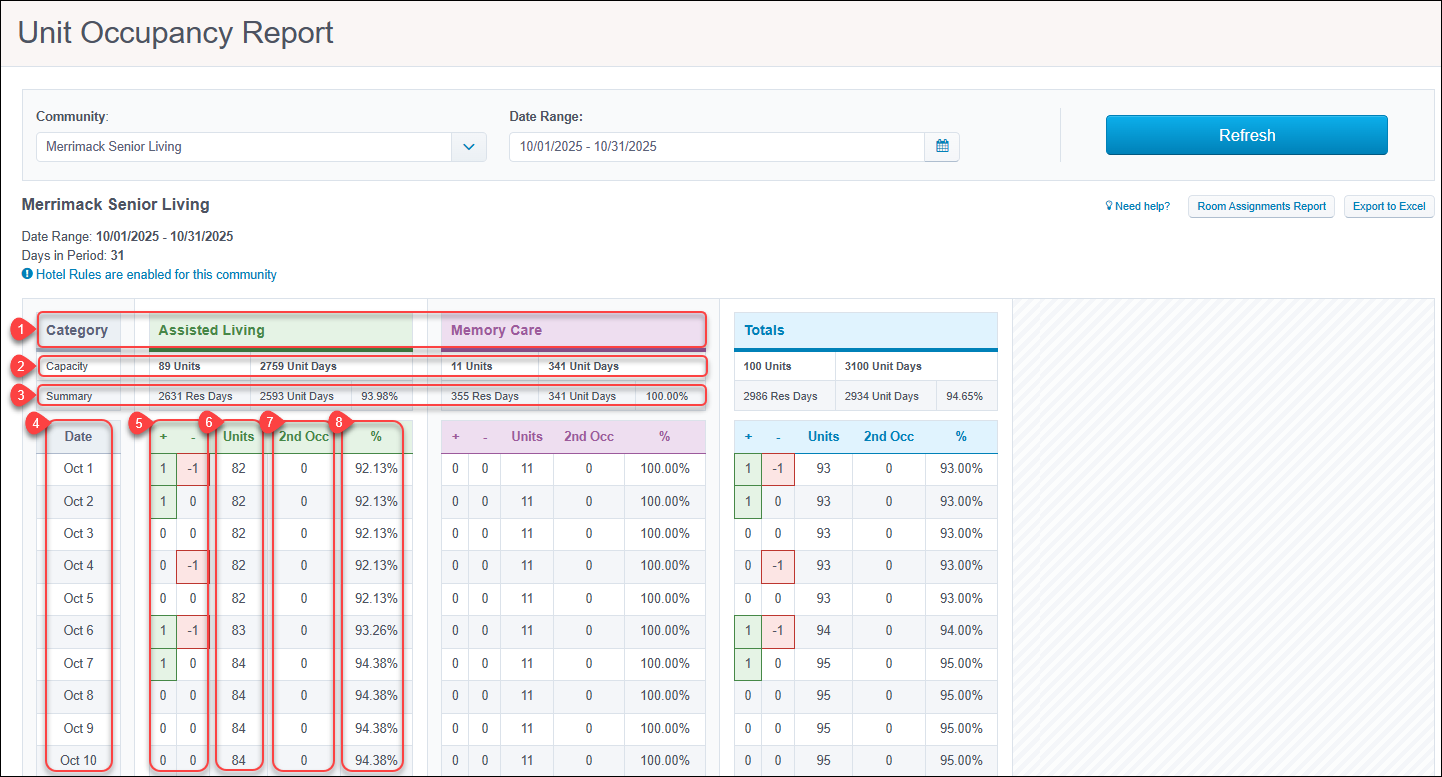This screenshot has width=1442, height=777.
Task: Open the date range calendar icon
Action: [942, 146]
